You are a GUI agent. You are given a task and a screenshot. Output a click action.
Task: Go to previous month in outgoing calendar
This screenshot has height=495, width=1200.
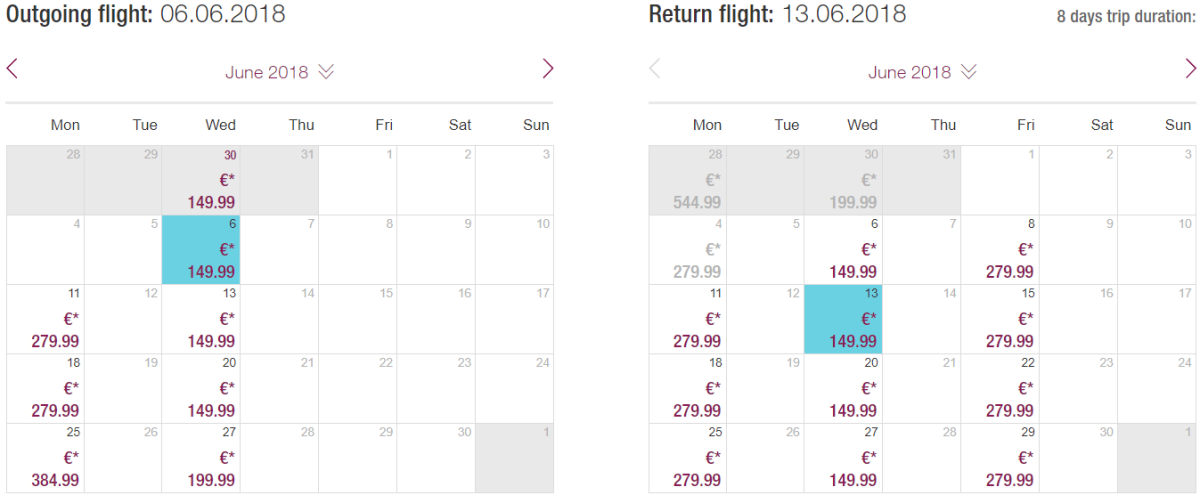(x=12, y=69)
